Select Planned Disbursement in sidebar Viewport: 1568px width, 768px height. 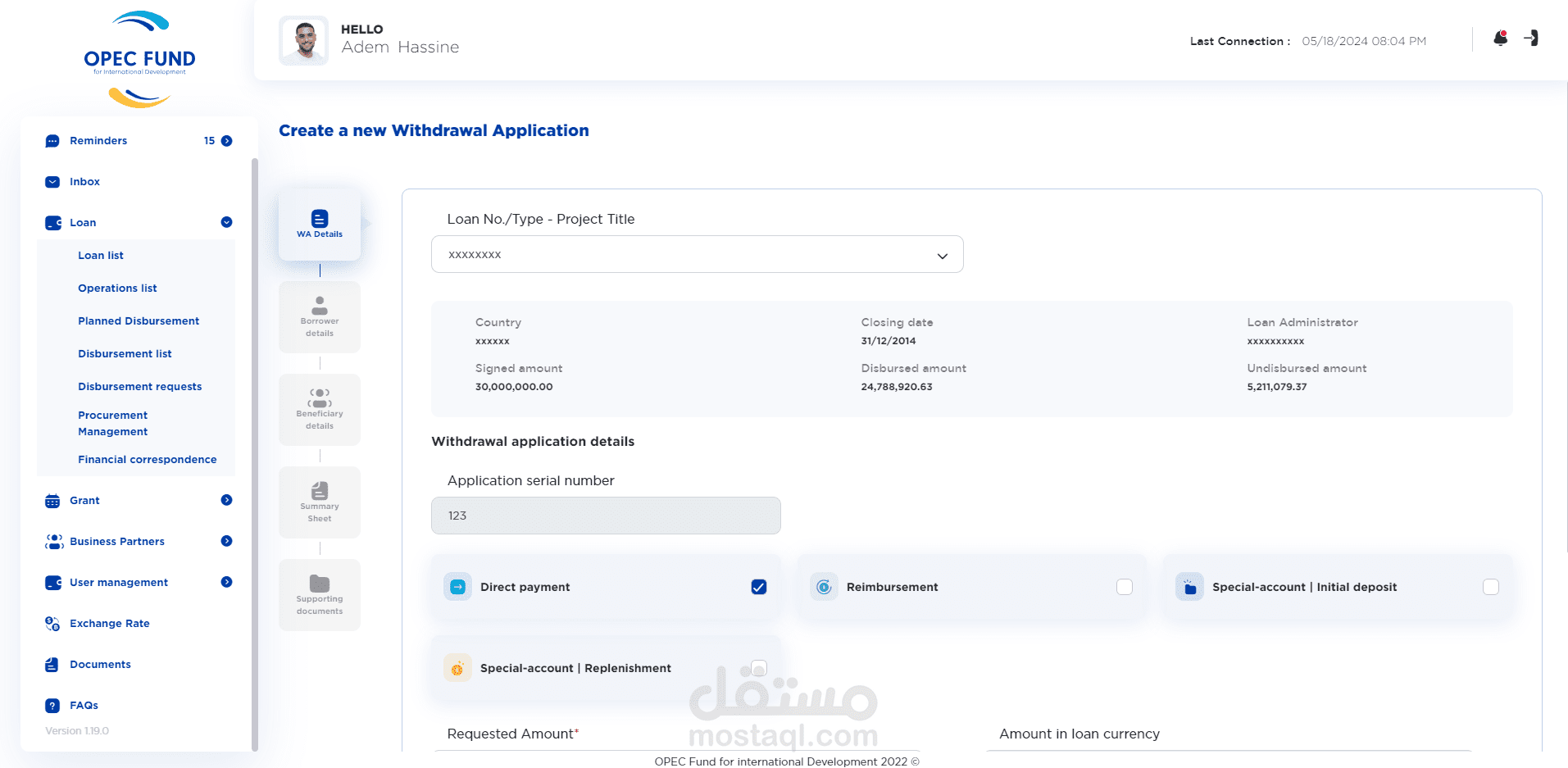139,321
